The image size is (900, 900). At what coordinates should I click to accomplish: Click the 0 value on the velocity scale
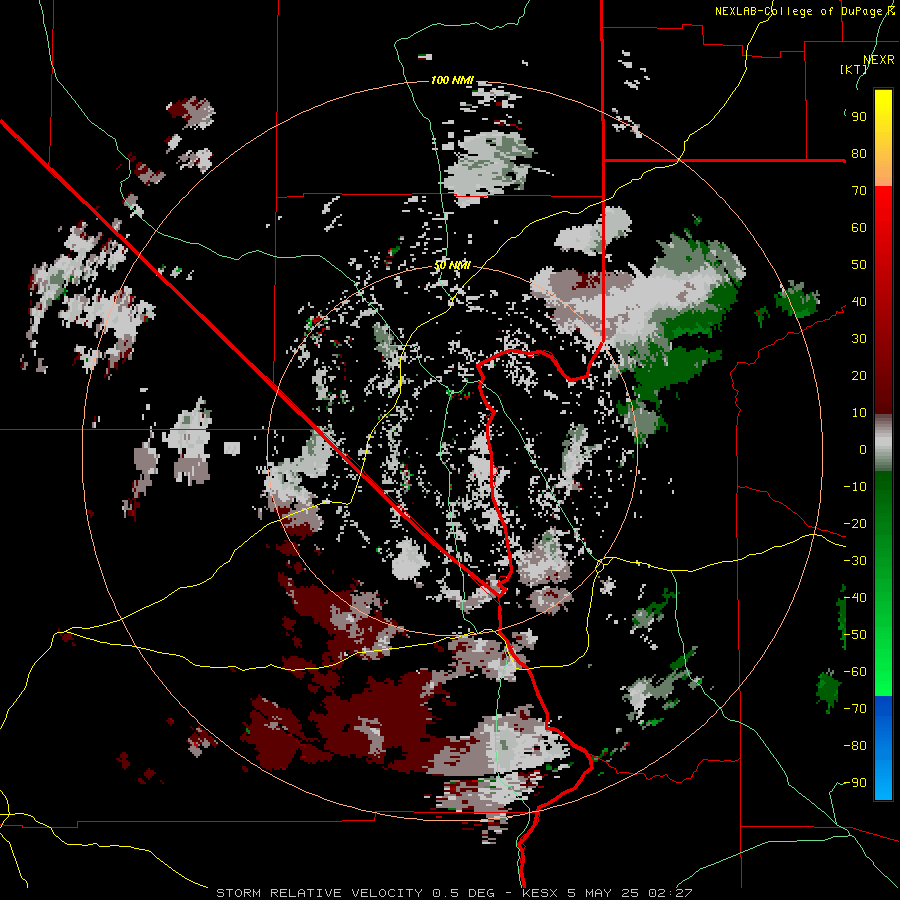click(x=863, y=450)
